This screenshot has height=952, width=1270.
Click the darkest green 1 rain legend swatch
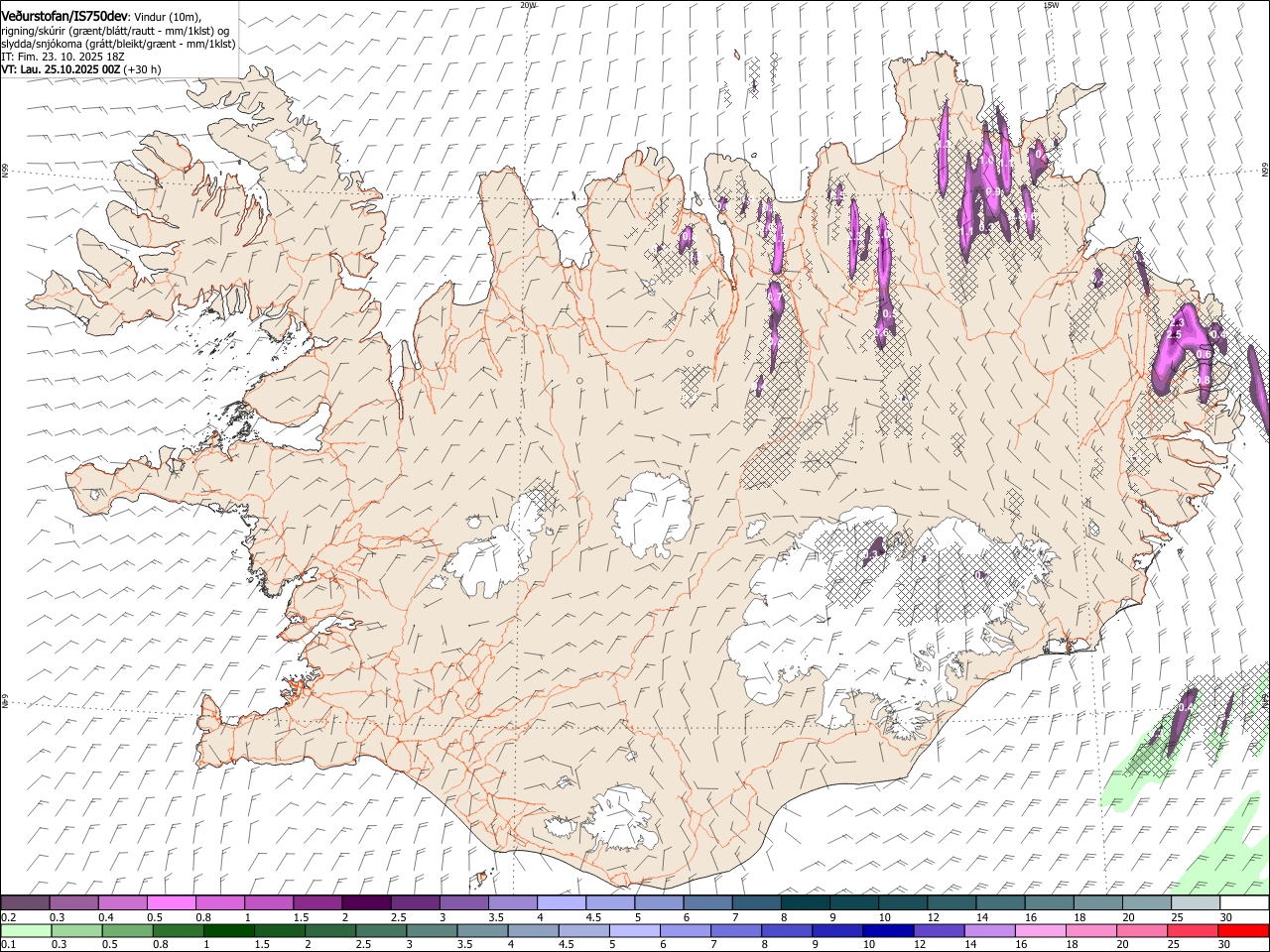(228, 930)
